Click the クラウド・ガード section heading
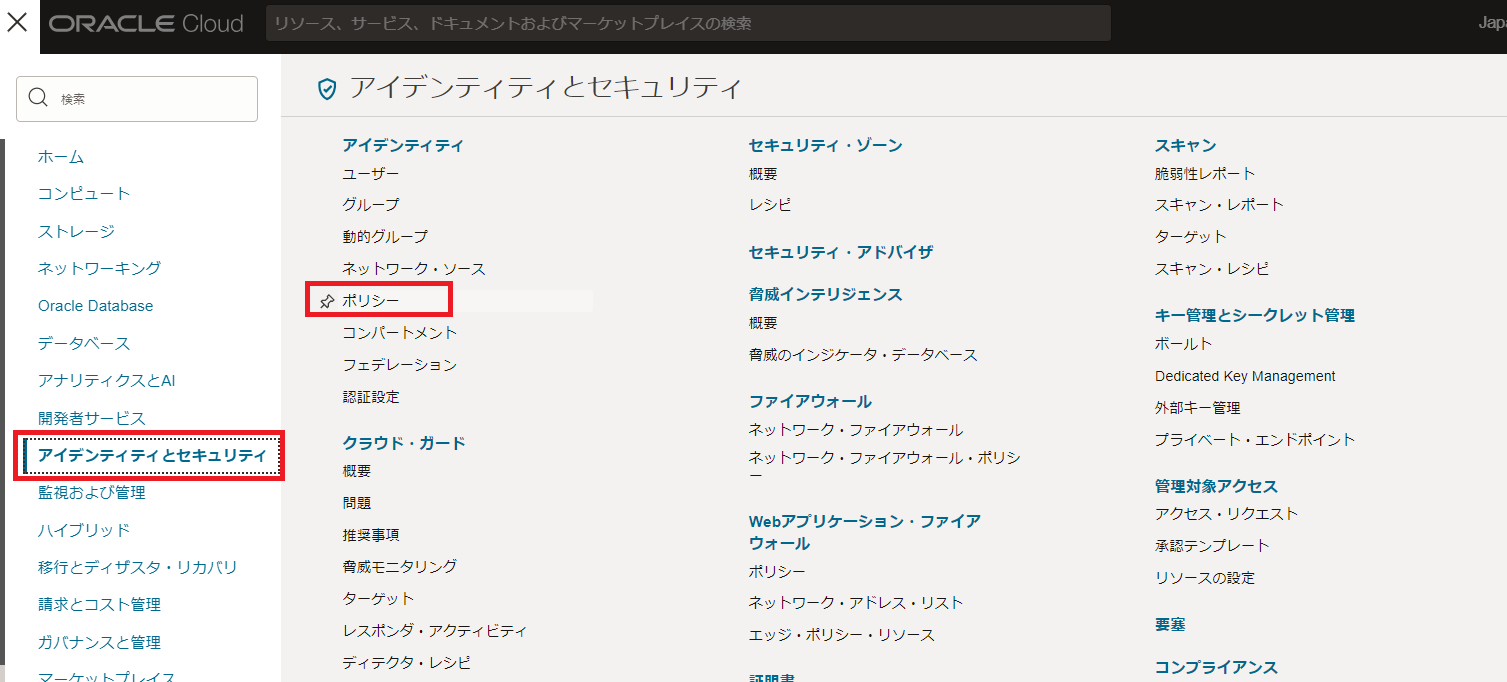Viewport: 1507px width, 682px height. pos(404,443)
